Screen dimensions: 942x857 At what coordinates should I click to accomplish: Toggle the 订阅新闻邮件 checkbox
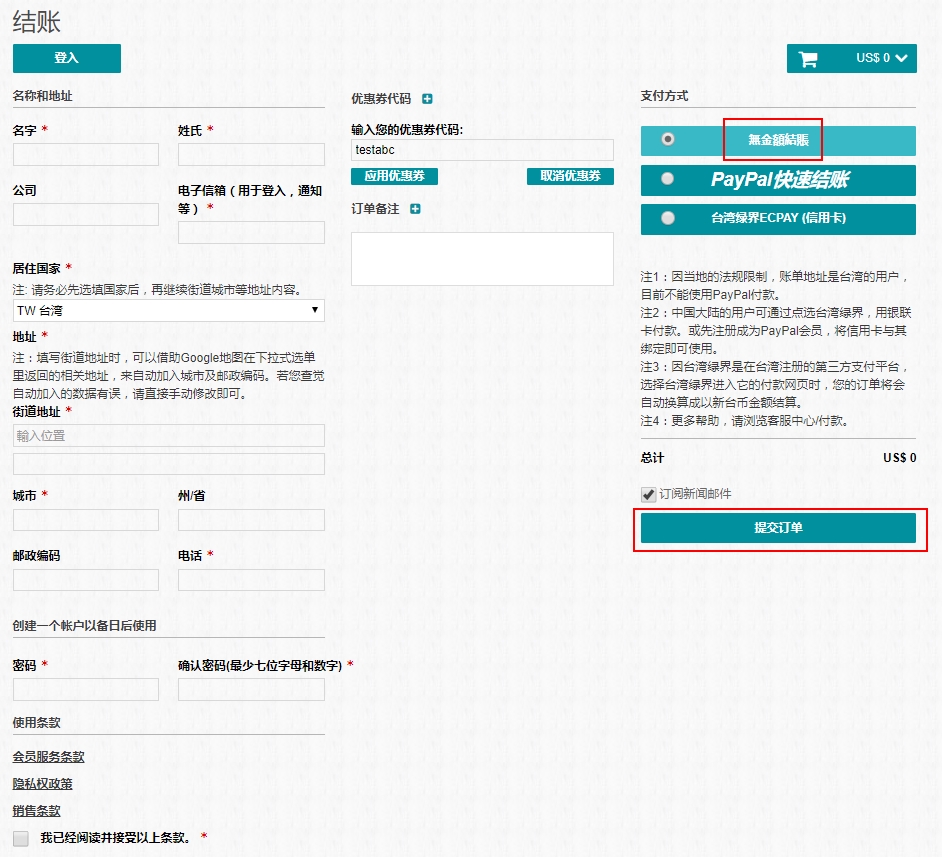[648, 494]
